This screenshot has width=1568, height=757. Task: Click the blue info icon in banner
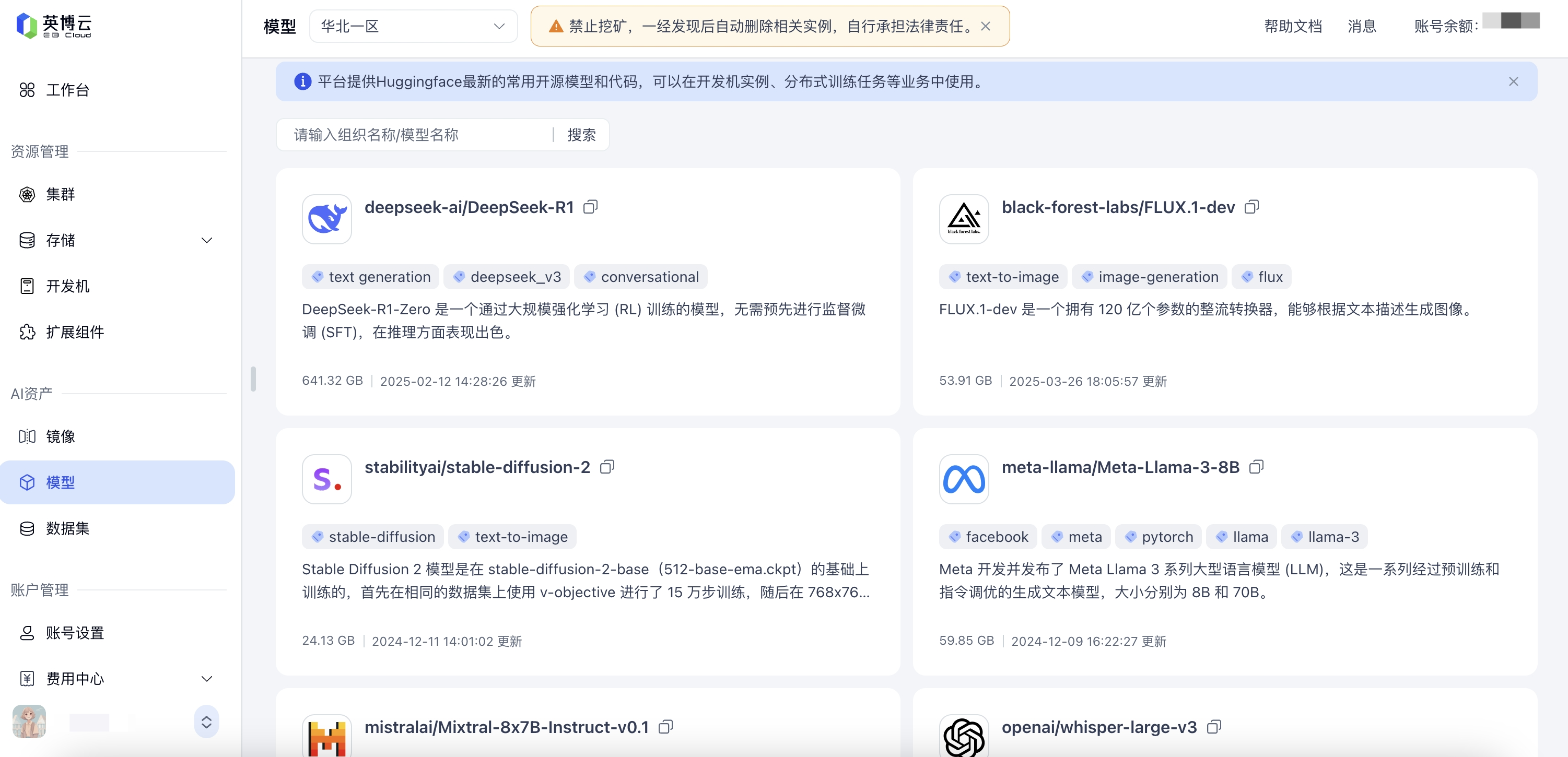[x=302, y=81]
